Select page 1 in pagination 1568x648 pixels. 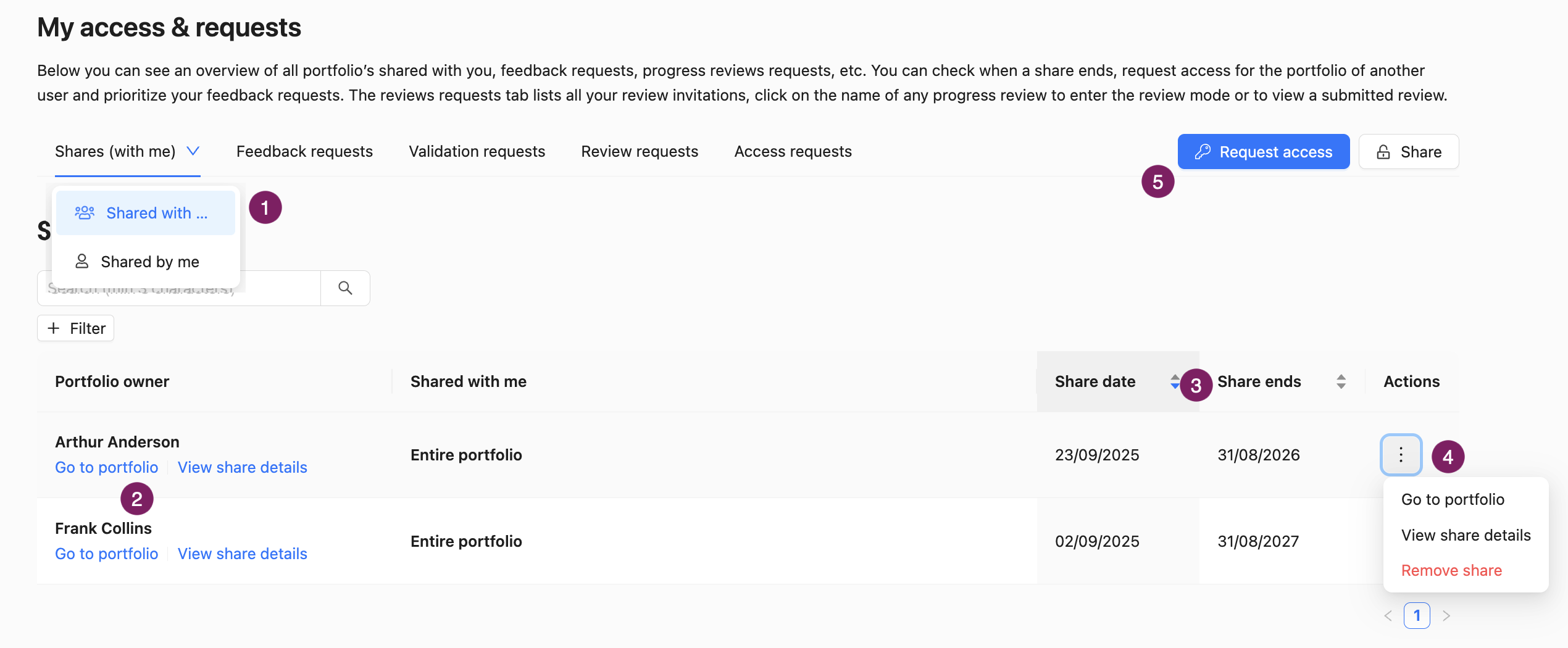coord(1417,615)
